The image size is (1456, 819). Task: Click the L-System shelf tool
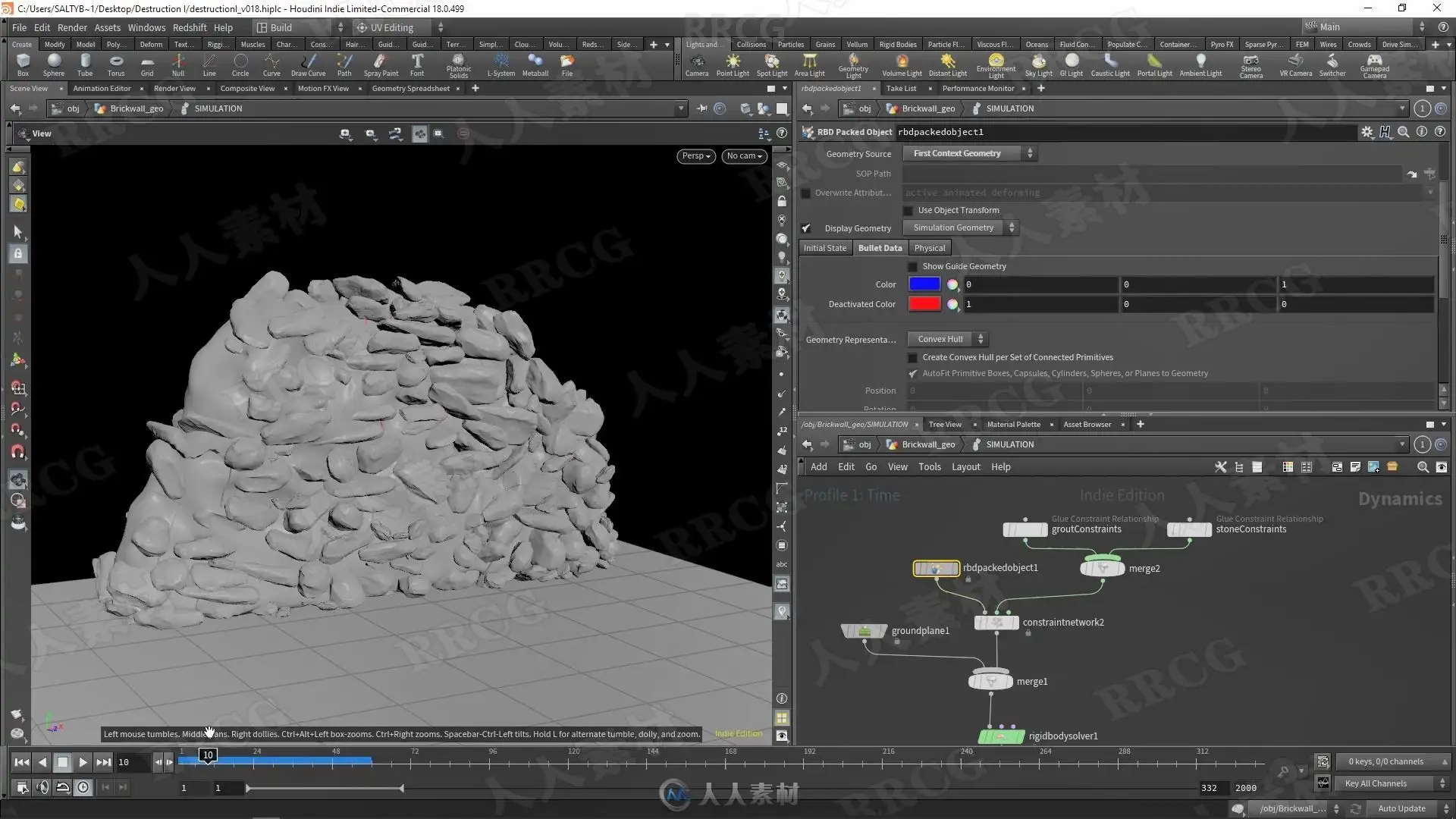[500, 64]
